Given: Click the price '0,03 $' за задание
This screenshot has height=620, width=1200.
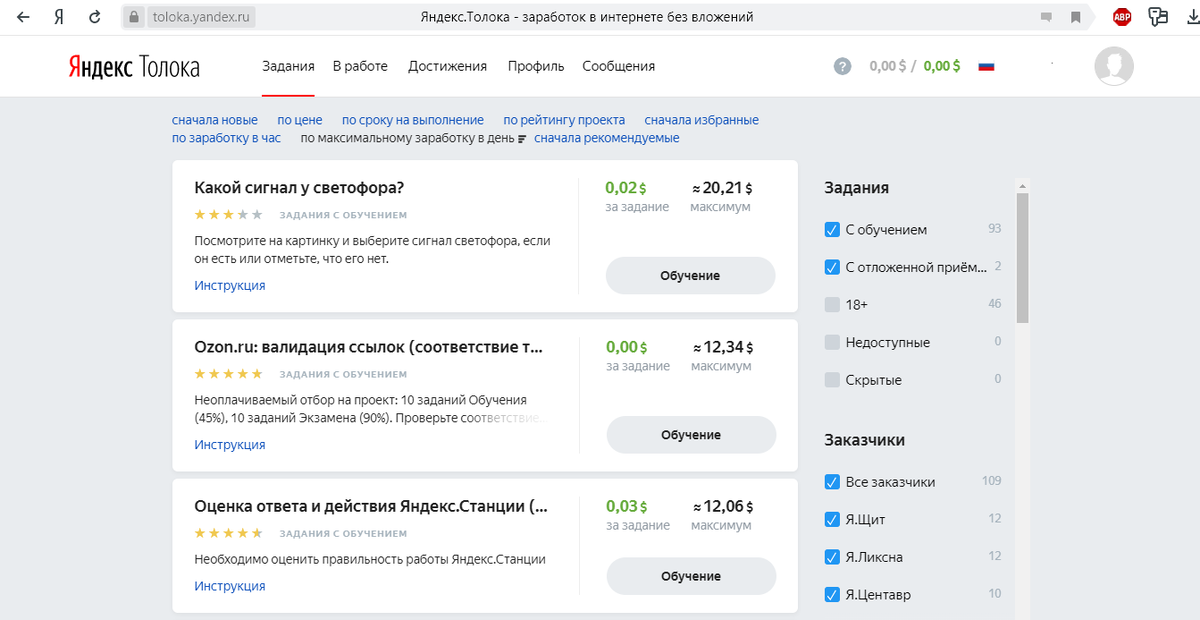Looking at the screenshot, I should point(627,506).
